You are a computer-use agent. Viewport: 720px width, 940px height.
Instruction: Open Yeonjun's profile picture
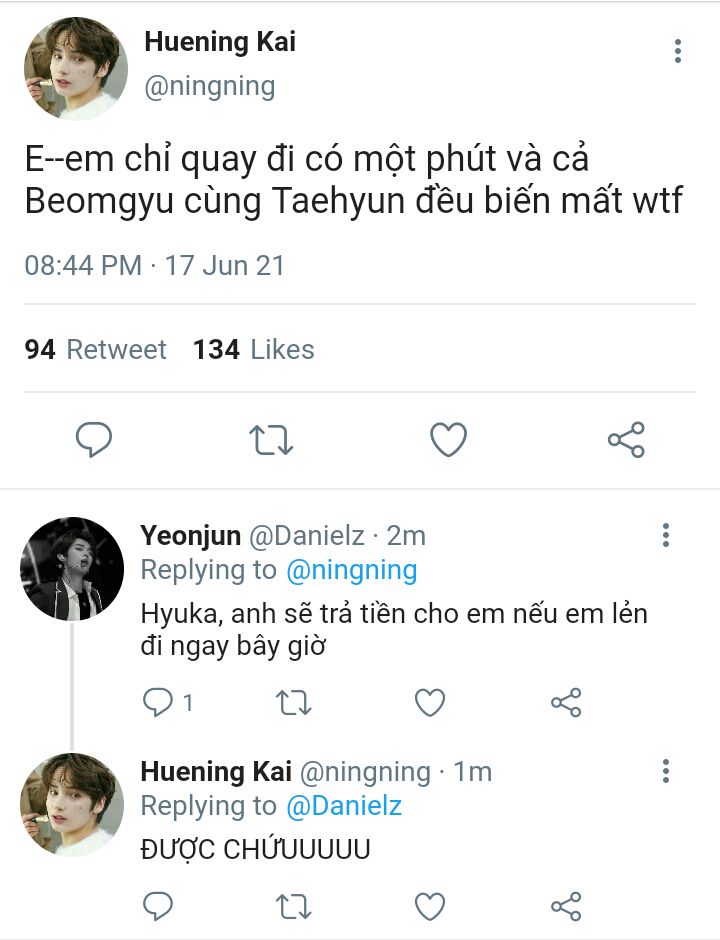coord(72,569)
